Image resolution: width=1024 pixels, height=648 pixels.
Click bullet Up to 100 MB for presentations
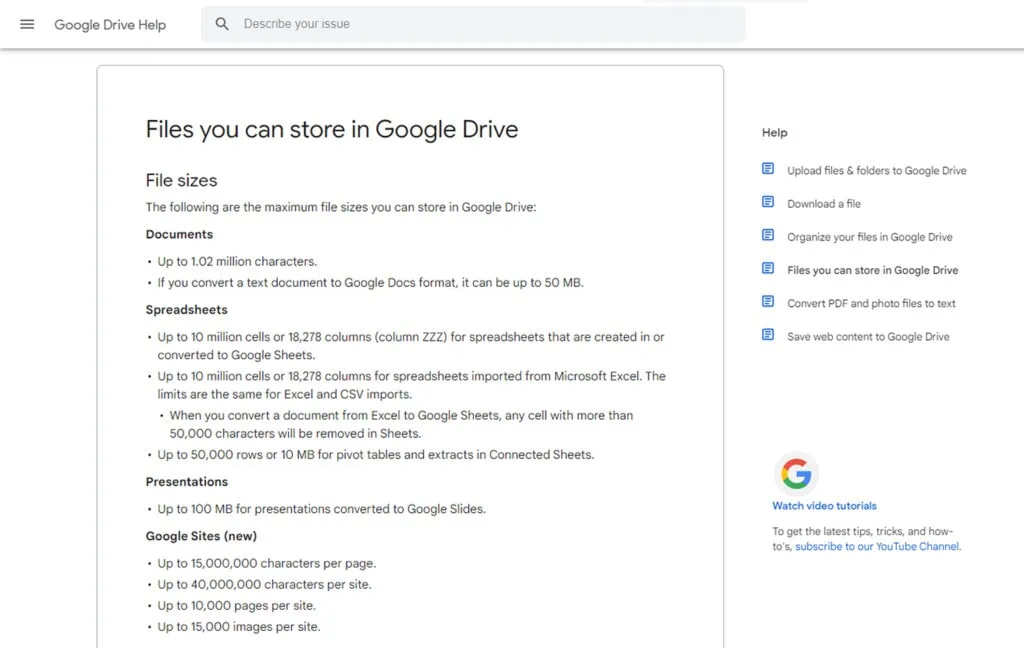coord(321,509)
